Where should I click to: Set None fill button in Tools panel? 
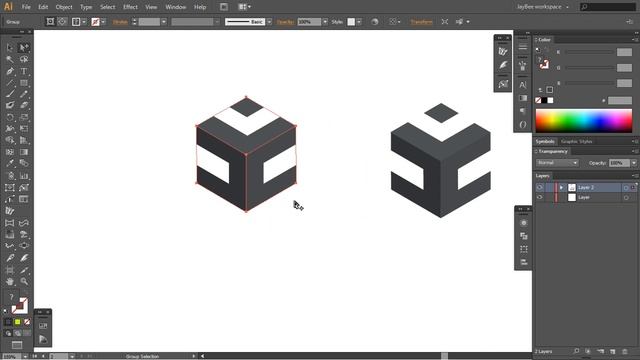27,322
